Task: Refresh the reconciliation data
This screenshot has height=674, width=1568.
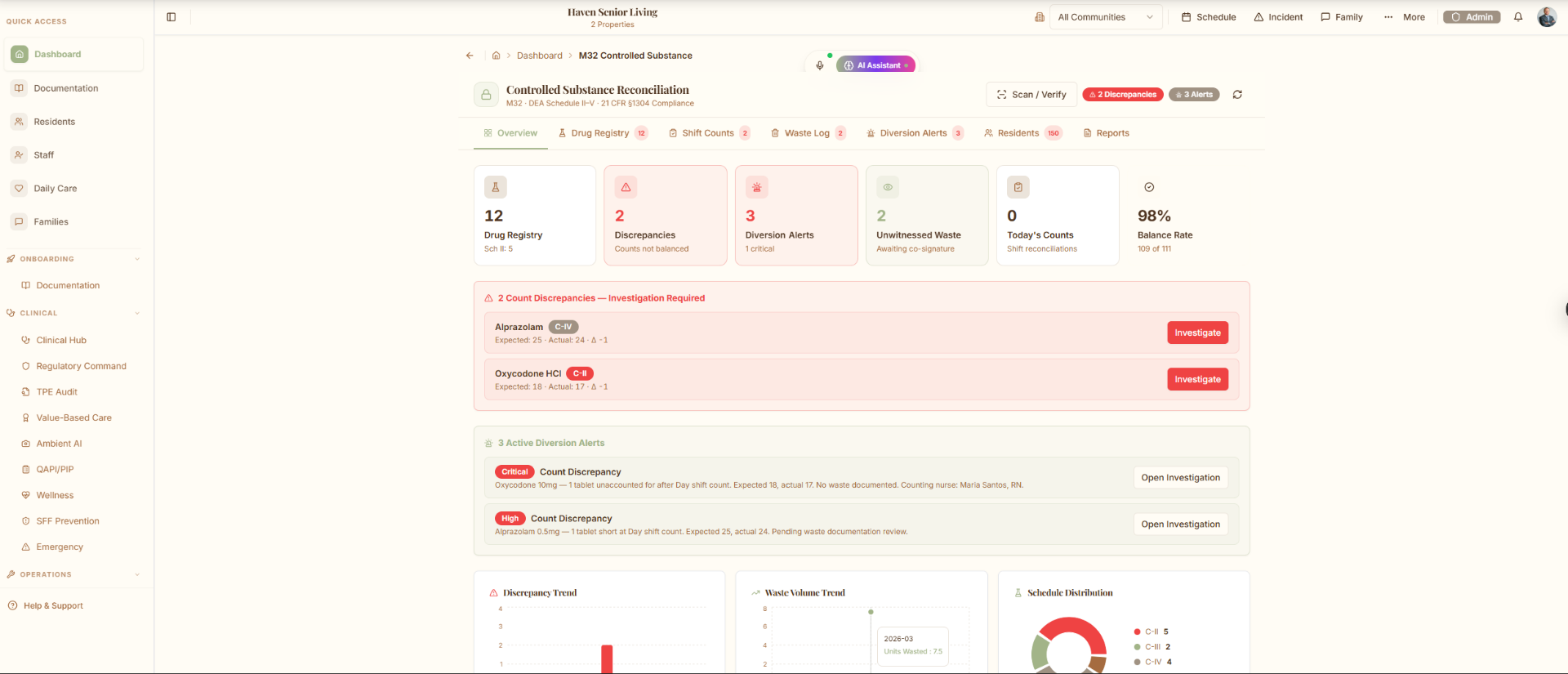Action: click(1237, 95)
